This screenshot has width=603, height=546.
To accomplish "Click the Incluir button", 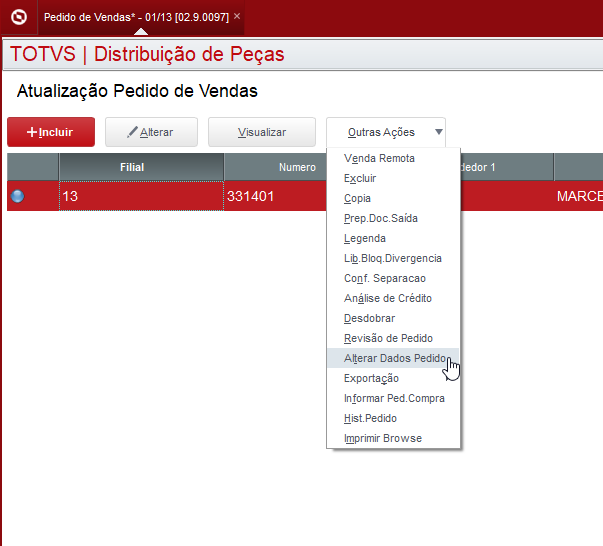I will 51,132.
